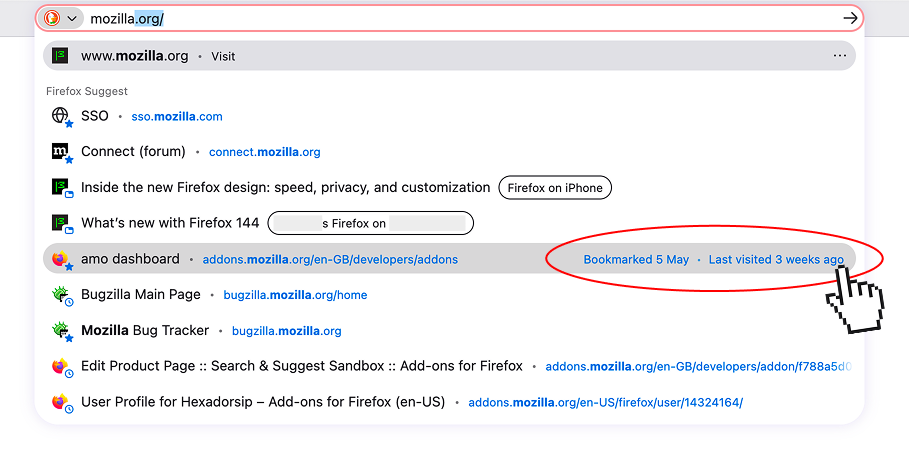The height and width of the screenshot is (462, 909).
Task: Open the addons.mozilla.org/en-US/firefox/user/14324164/ link
Action: pos(605,402)
